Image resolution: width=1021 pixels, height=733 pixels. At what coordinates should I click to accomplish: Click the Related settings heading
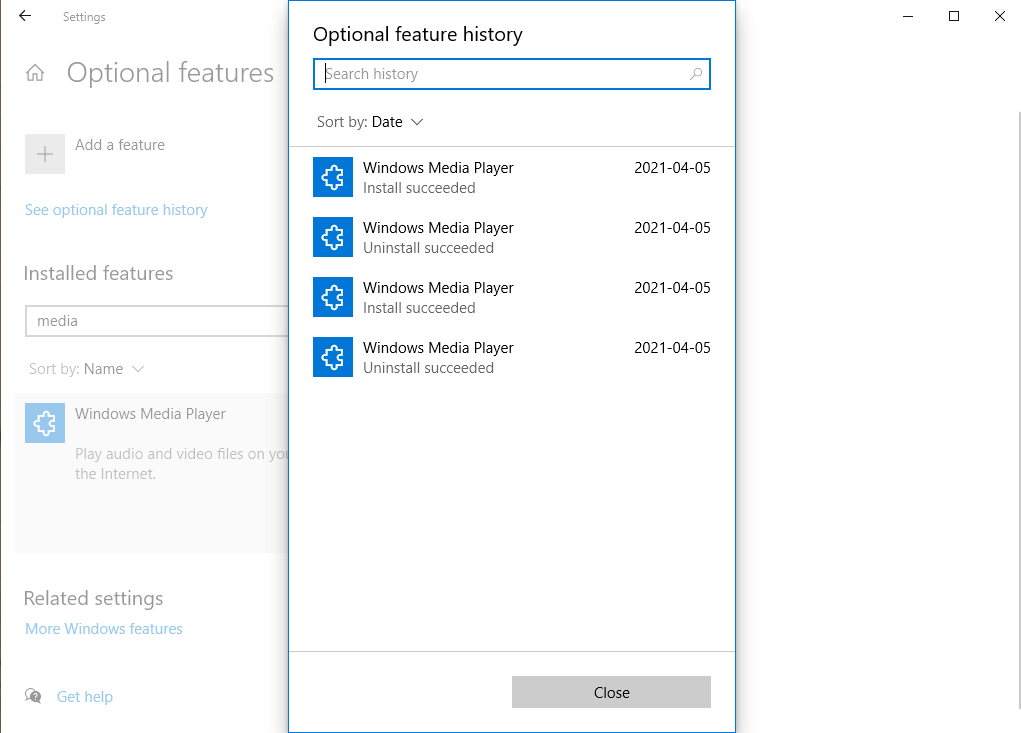93,598
